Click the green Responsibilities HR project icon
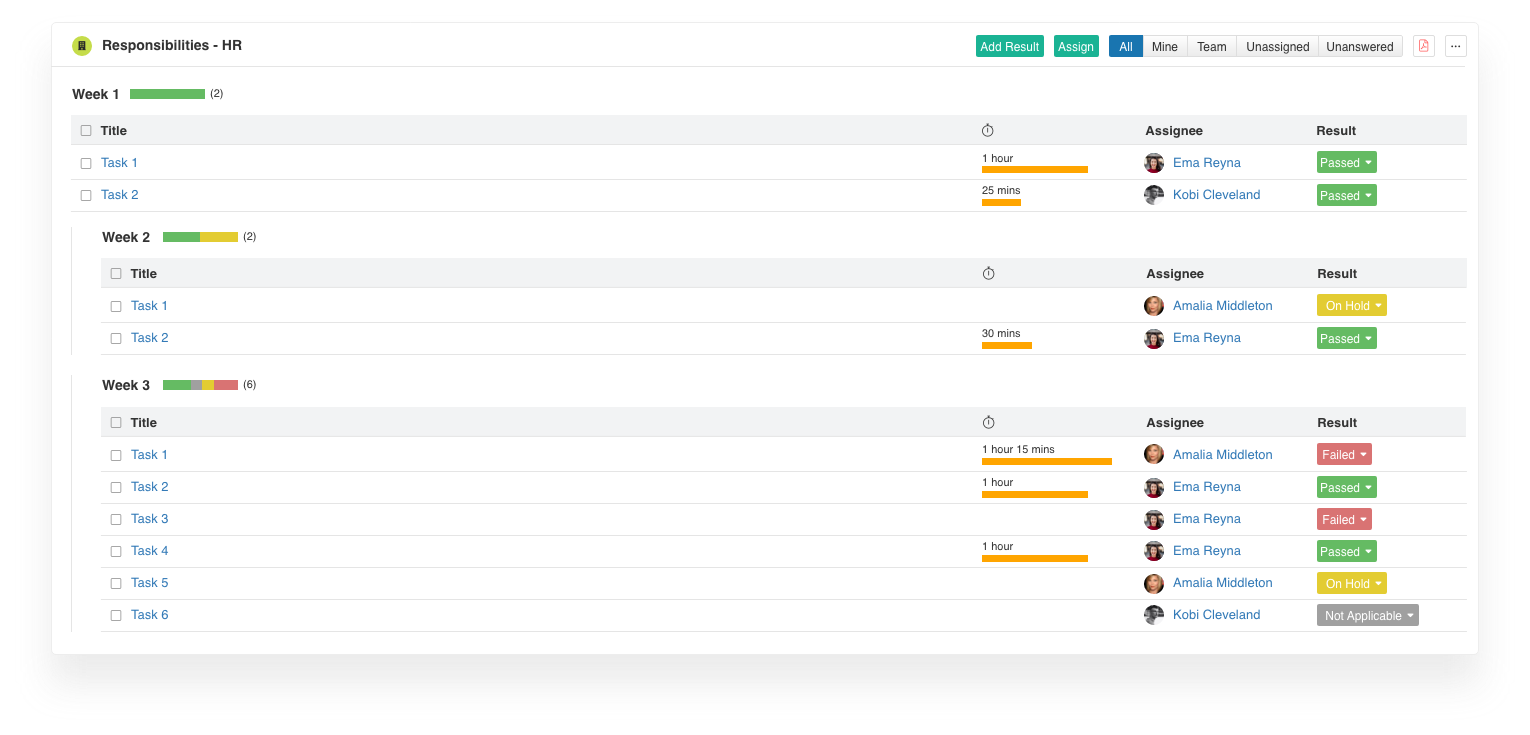Viewport: 1530px width, 735px height. click(x=82, y=46)
